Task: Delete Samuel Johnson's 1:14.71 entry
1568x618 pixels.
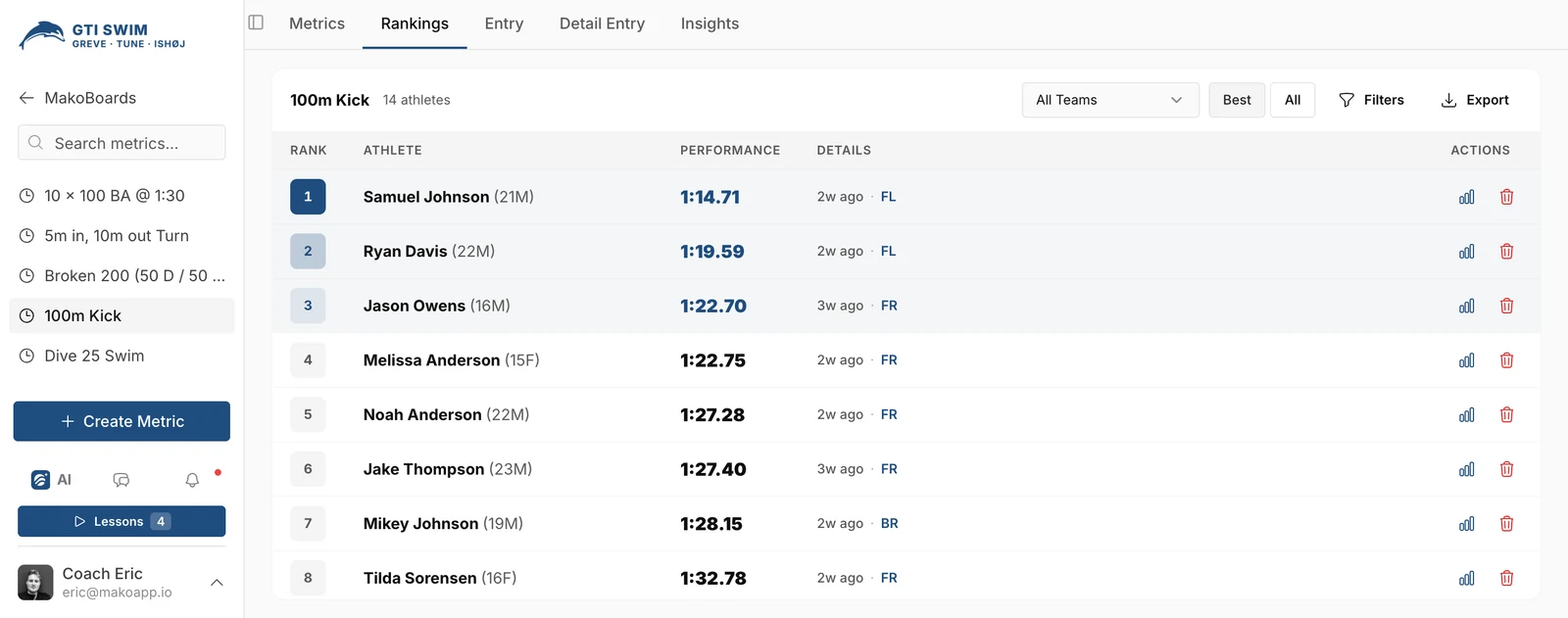Action: (1506, 197)
